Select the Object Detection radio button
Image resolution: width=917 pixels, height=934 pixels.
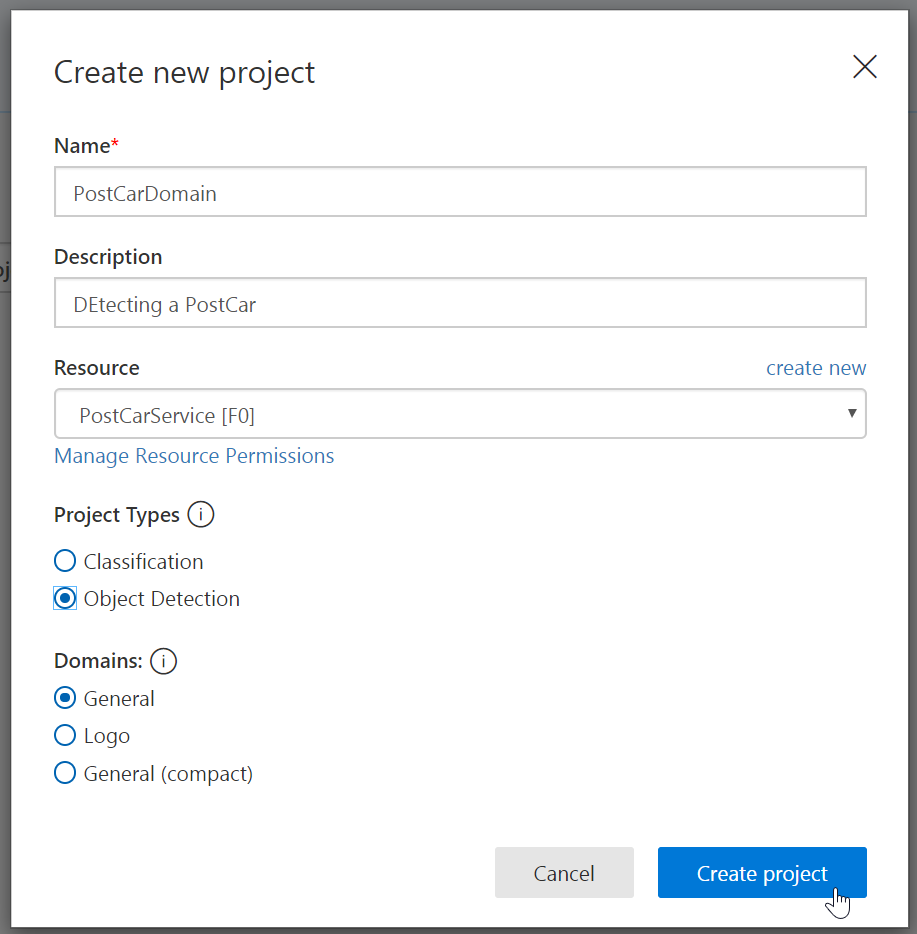65,599
